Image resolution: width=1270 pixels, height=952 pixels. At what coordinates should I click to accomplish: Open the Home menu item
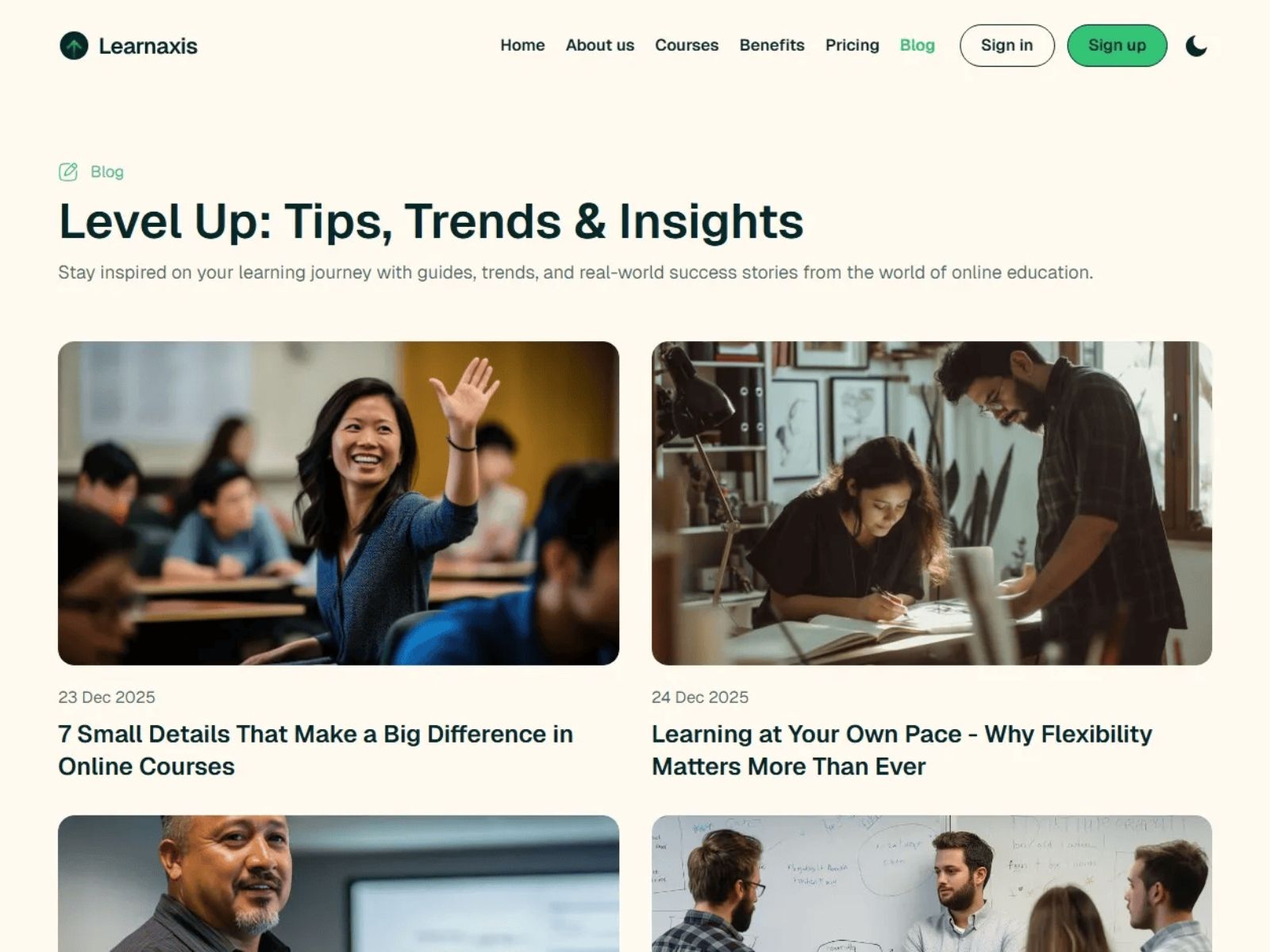pos(522,45)
